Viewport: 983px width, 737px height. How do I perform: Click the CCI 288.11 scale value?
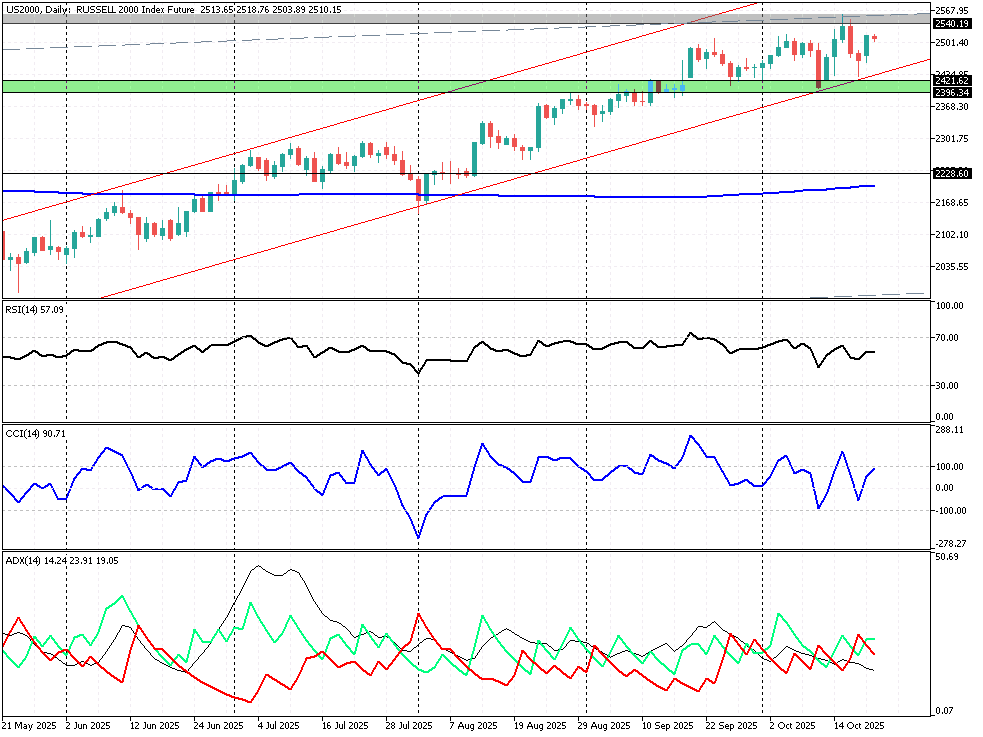click(x=949, y=430)
